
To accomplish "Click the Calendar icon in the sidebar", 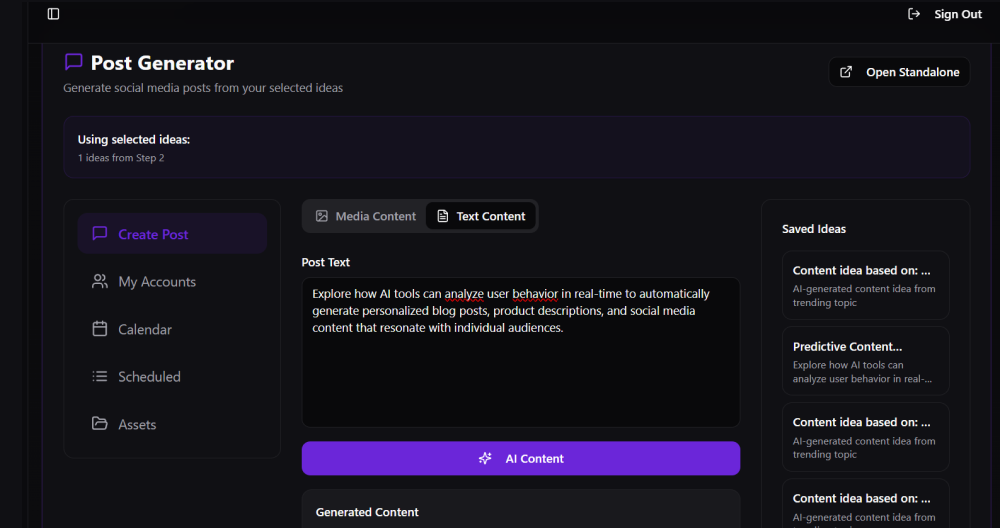I will pyautogui.click(x=100, y=329).
